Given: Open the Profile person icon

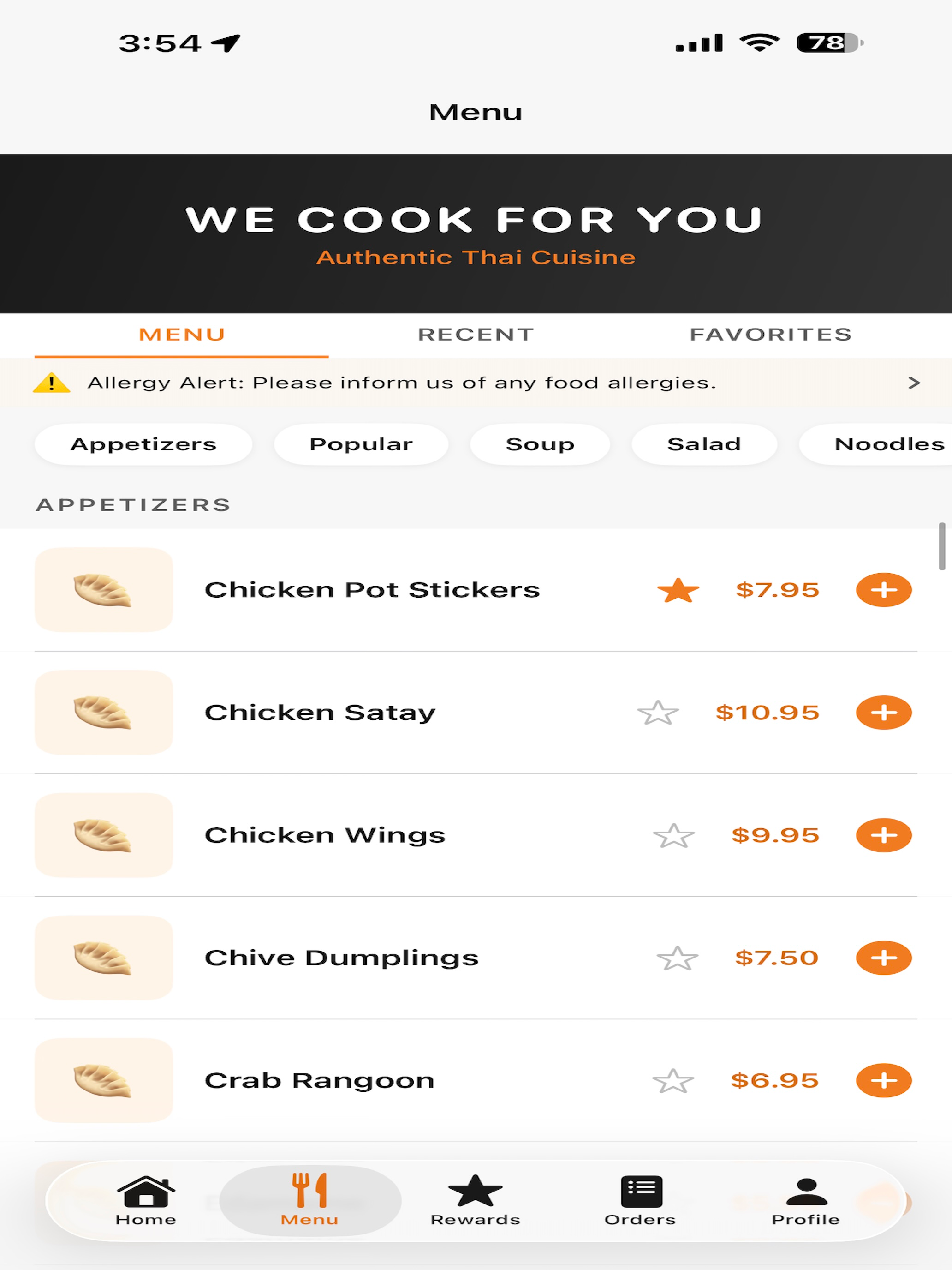Looking at the screenshot, I should coord(806,1200).
